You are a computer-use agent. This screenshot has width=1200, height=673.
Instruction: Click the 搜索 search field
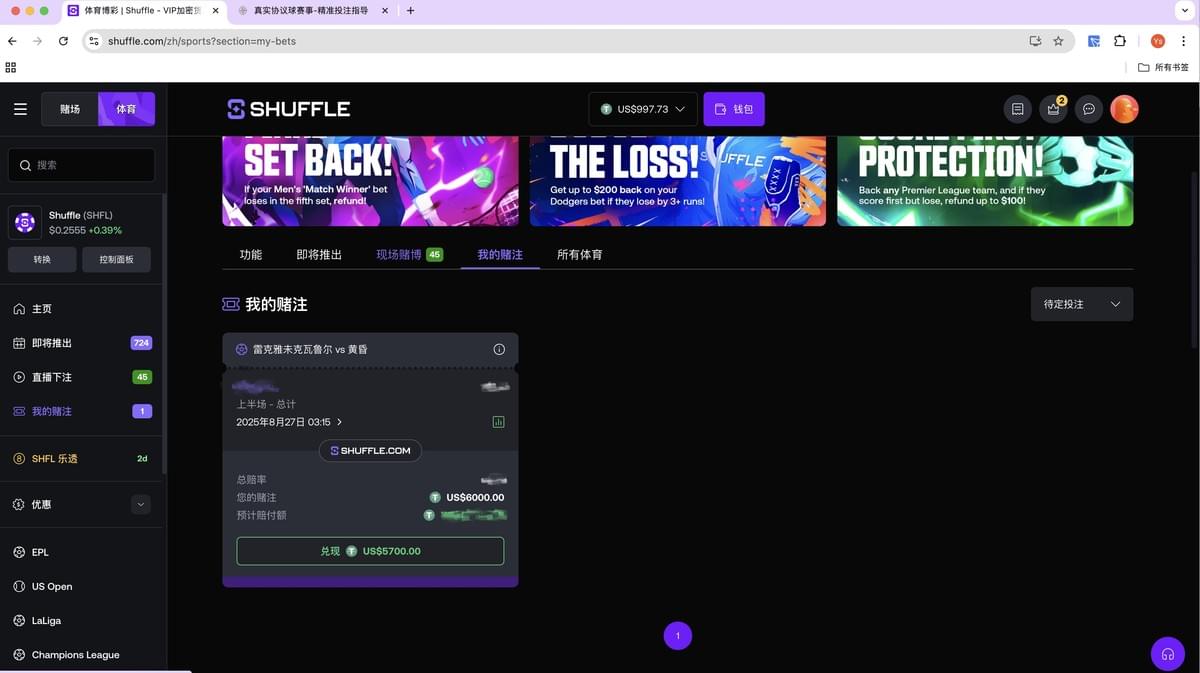82,165
